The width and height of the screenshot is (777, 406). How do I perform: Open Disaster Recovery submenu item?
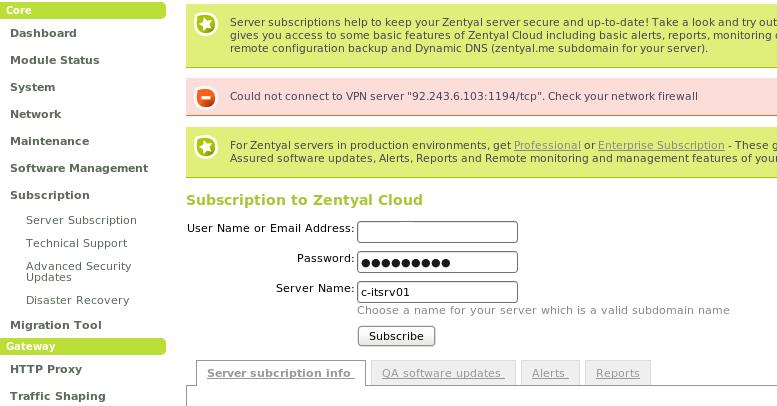77,300
